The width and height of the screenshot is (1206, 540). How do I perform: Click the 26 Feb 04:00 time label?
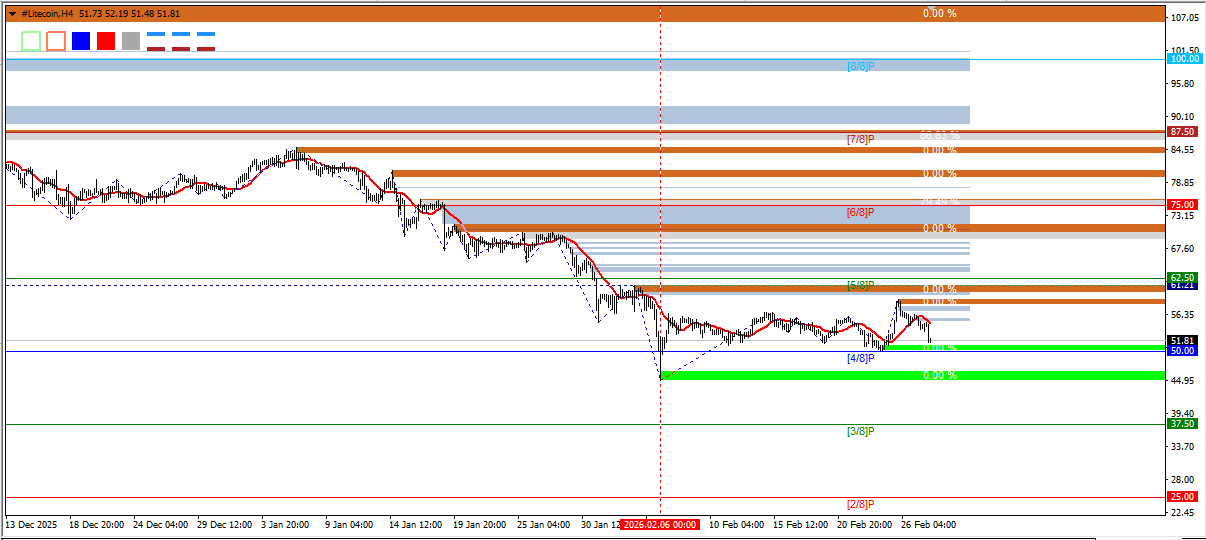point(928,525)
